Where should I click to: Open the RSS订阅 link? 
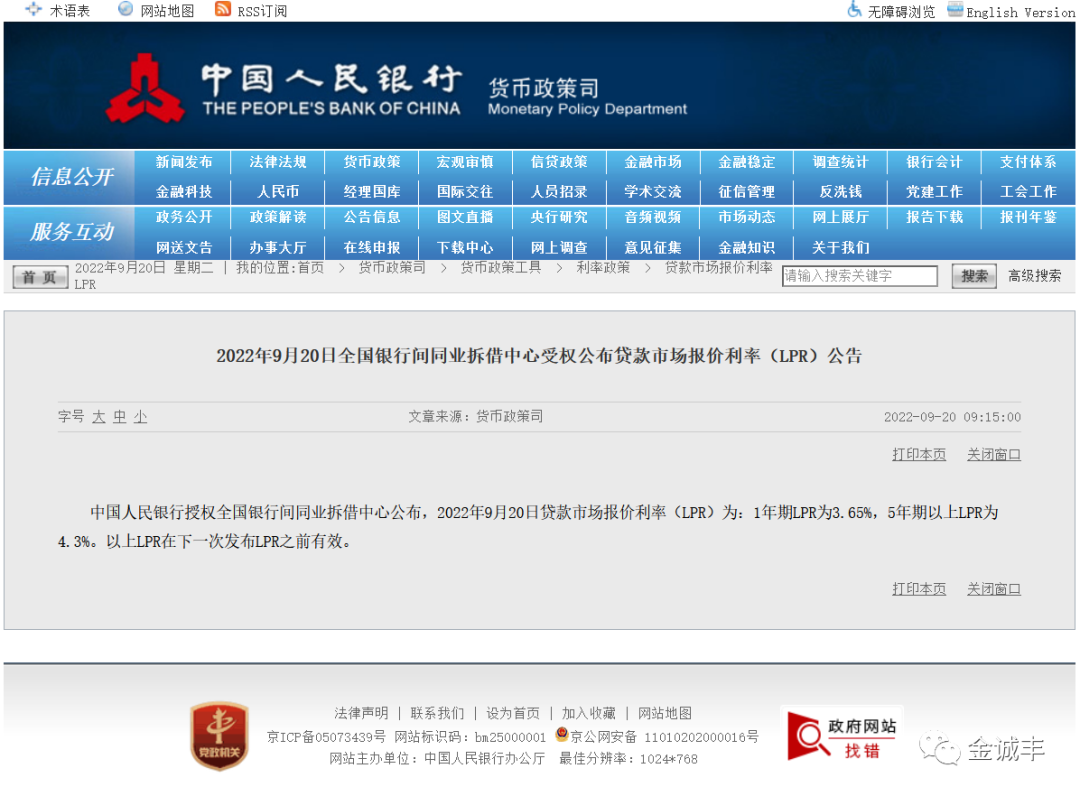pos(262,12)
